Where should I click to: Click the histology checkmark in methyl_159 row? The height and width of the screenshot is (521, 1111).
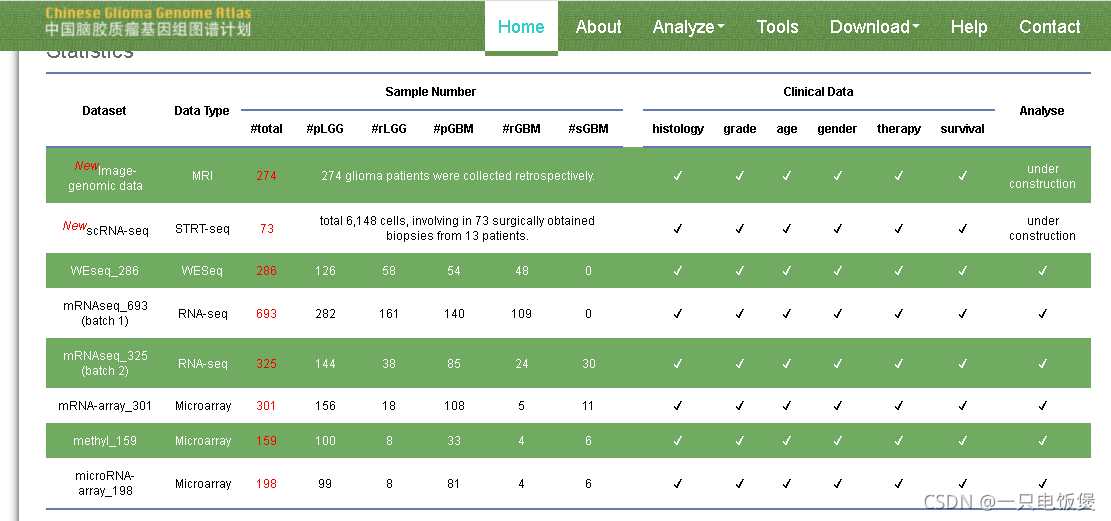click(x=677, y=441)
